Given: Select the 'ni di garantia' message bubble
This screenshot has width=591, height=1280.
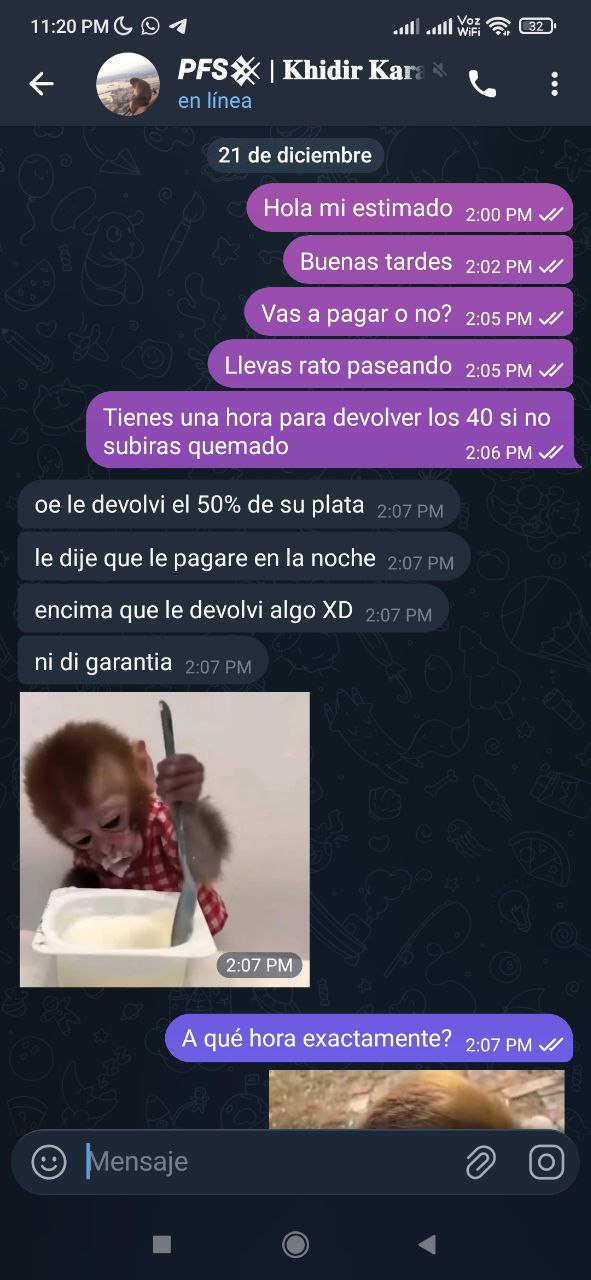Looking at the screenshot, I should pos(143,662).
